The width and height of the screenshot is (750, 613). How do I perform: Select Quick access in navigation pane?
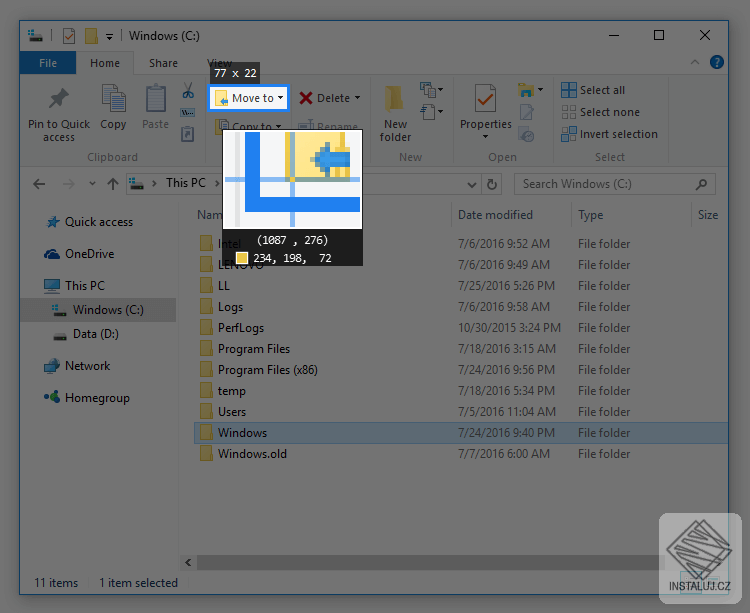(x=99, y=222)
